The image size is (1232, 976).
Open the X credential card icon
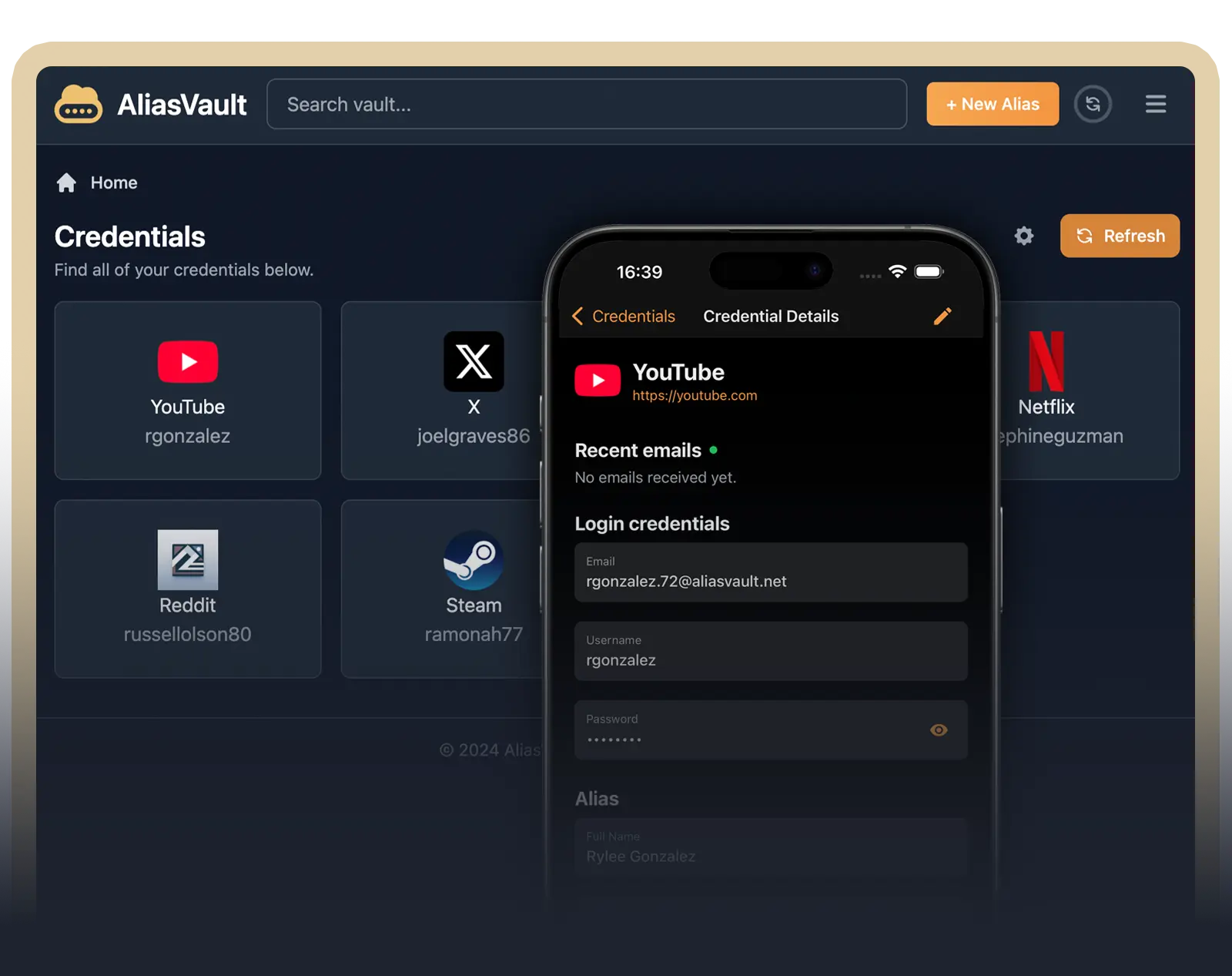(x=474, y=361)
